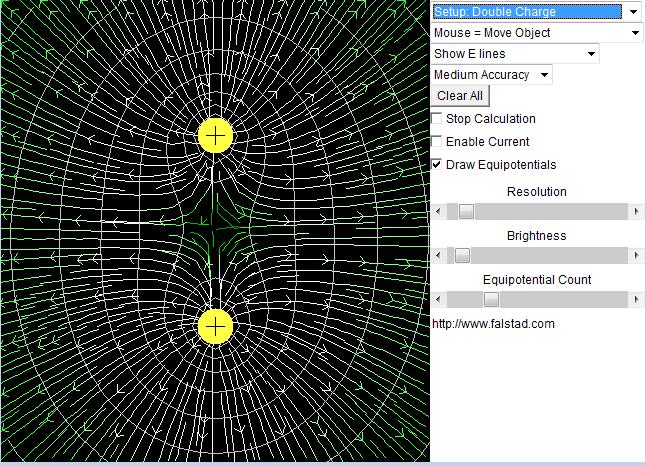Viewport: 646px width, 466px height.
Task: Click the Resolution slider thumb
Action: click(466, 211)
